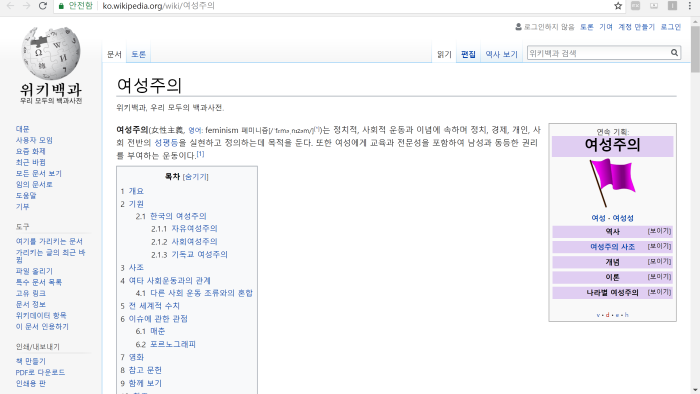Bookmark page with the star icon
Image resolution: width=700 pixels, height=394 pixels.
618,6
